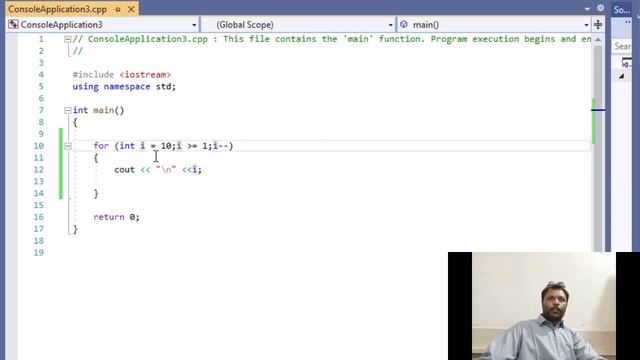Collapse the for loop outline
The height and width of the screenshot is (360, 640).
pyautogui.click(x=67, y=146)
